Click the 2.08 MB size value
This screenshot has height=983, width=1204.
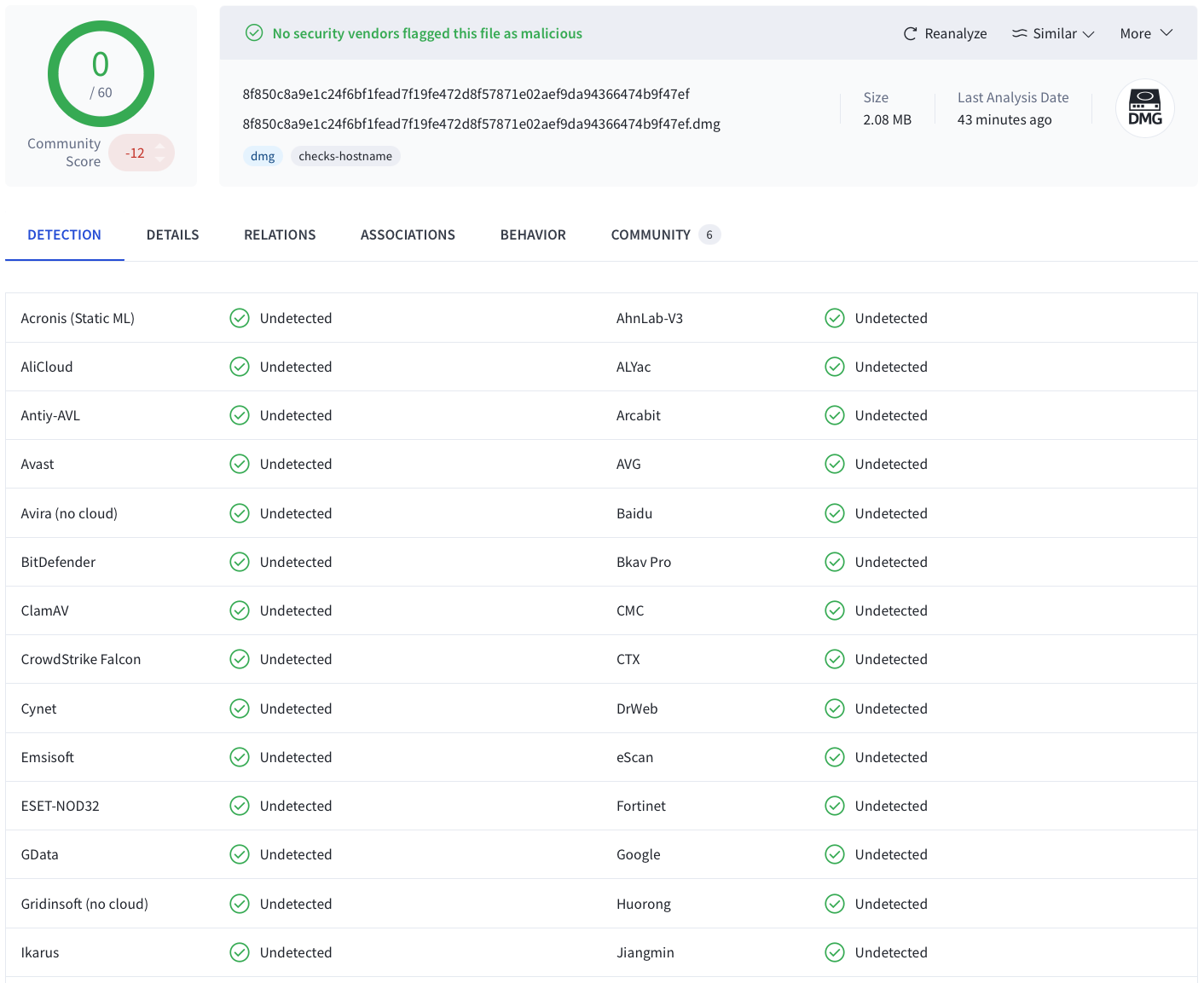pyautogui.click(x=887, y=119)
